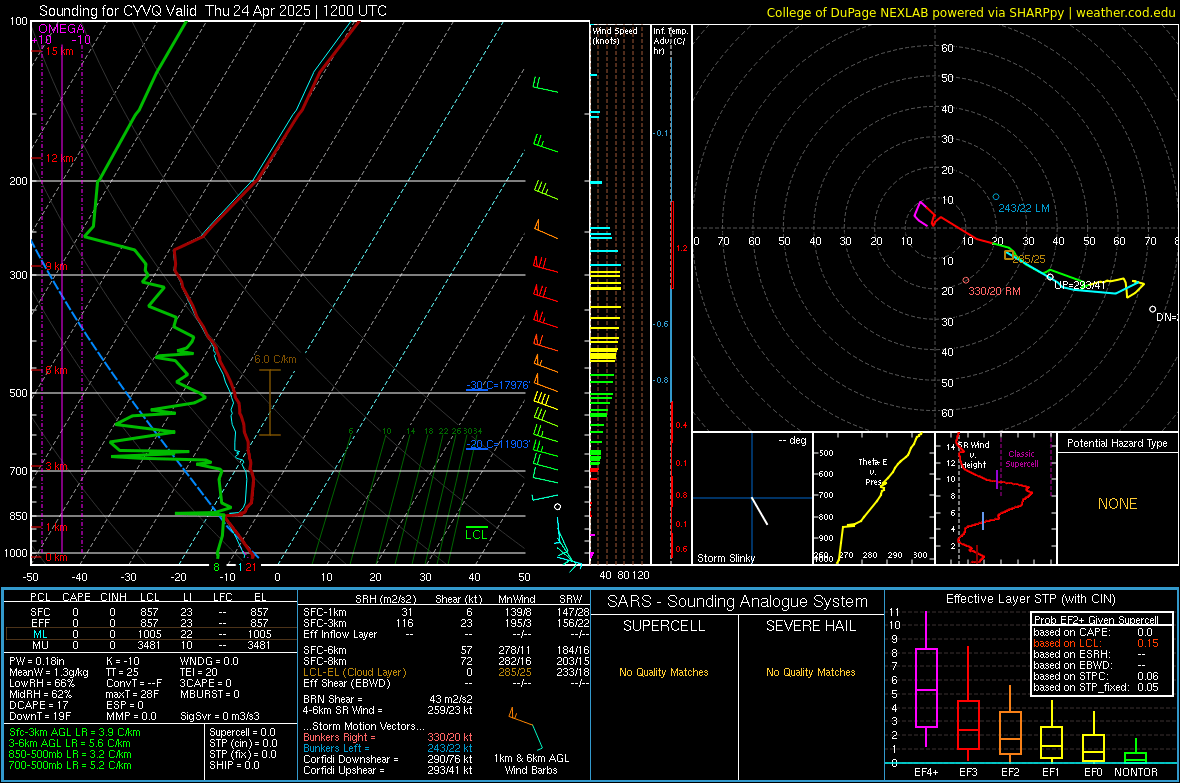Select the Corfidi upshear circle marker on hodograph
Screen dimensions: 1180x783
(x=1051, y=277)
